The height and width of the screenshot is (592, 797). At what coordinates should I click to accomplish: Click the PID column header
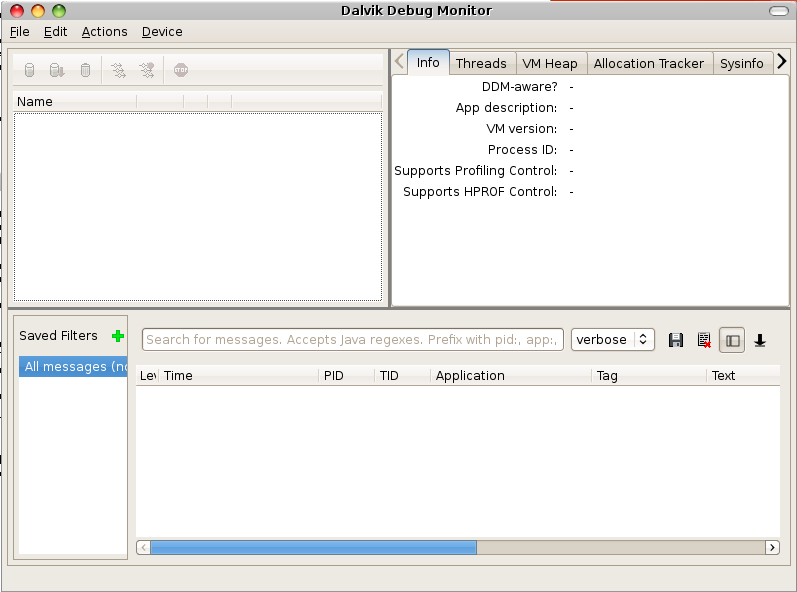[347, 376]
